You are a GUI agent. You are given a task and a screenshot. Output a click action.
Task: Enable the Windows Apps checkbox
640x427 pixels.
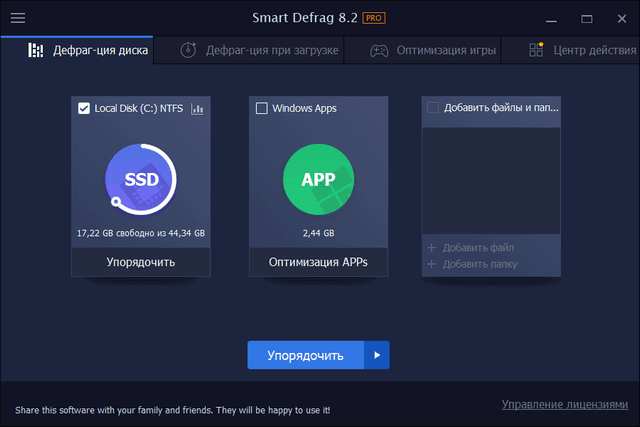[x=262, y=108]
